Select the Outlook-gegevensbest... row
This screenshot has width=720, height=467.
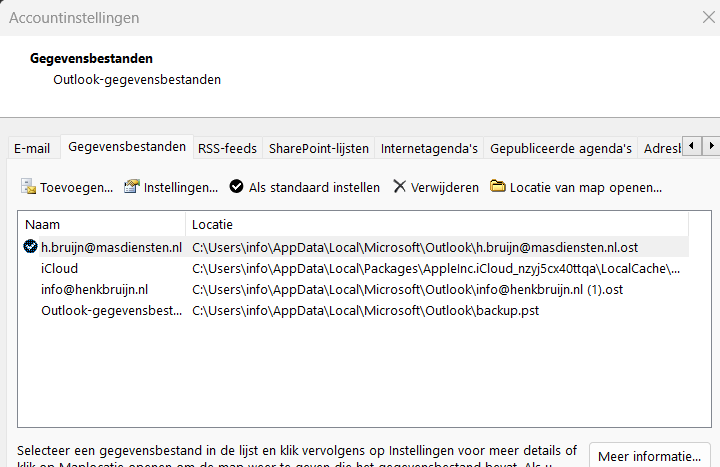pos(354,310)
